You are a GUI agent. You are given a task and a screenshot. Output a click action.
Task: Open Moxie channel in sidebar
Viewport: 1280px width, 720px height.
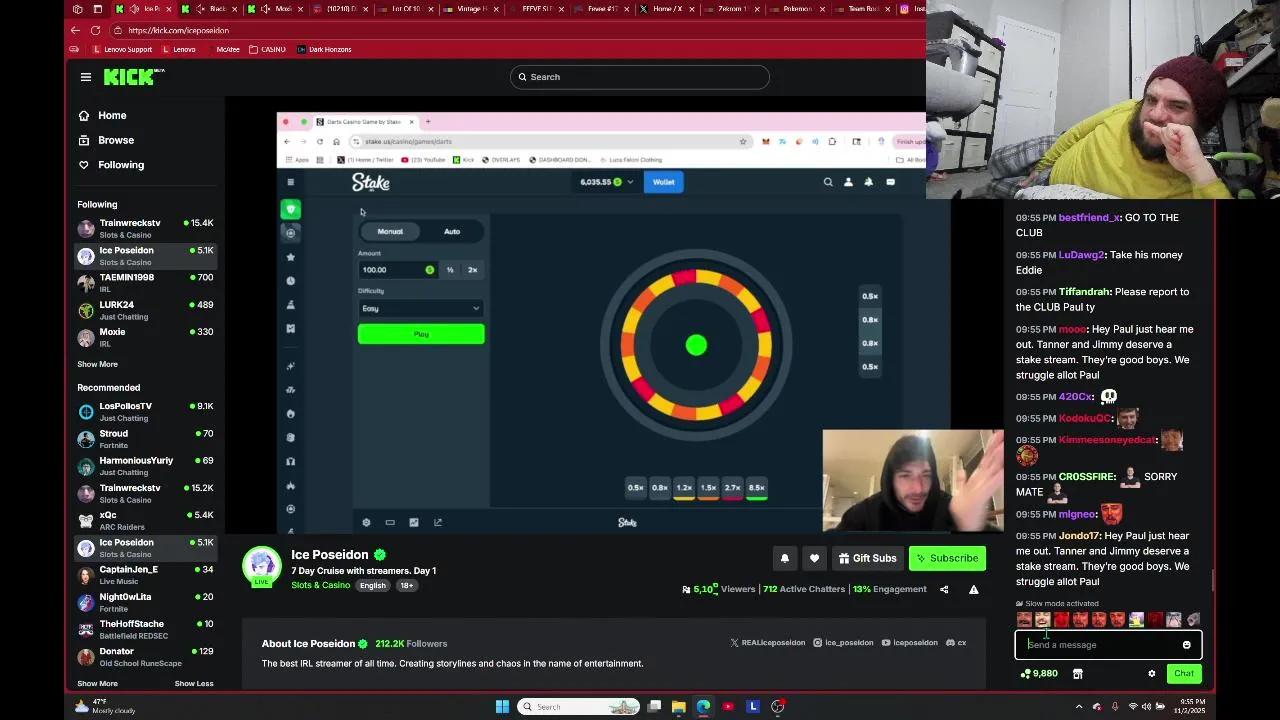pyautogui.click(x=146, y=337)
